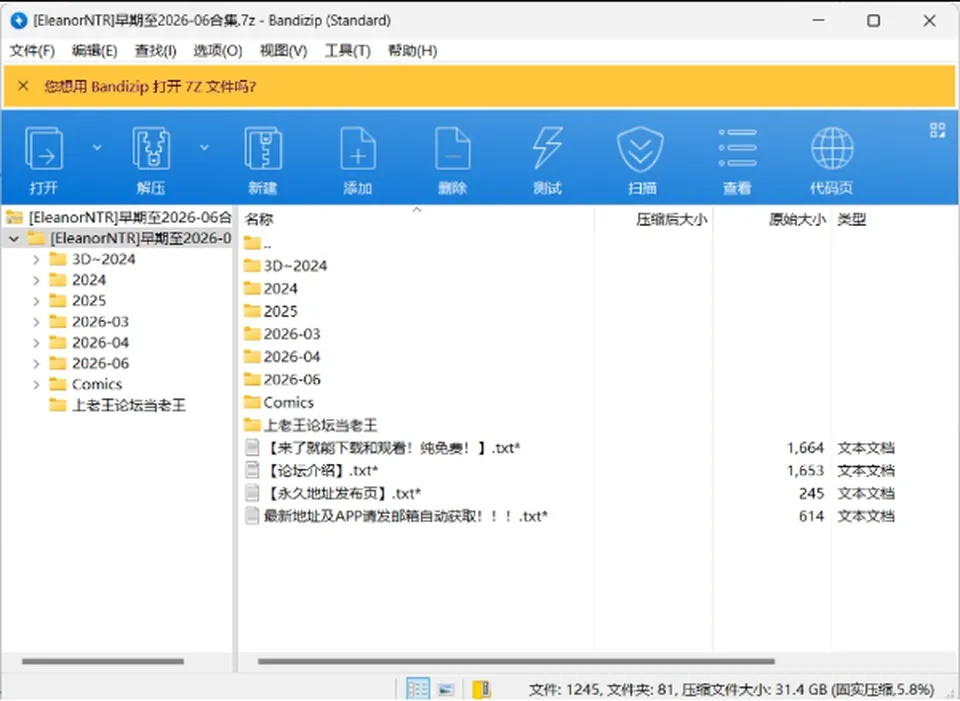Expand the Comics tree node
This screenshot has height=701, width=960.
coord(36,384)
